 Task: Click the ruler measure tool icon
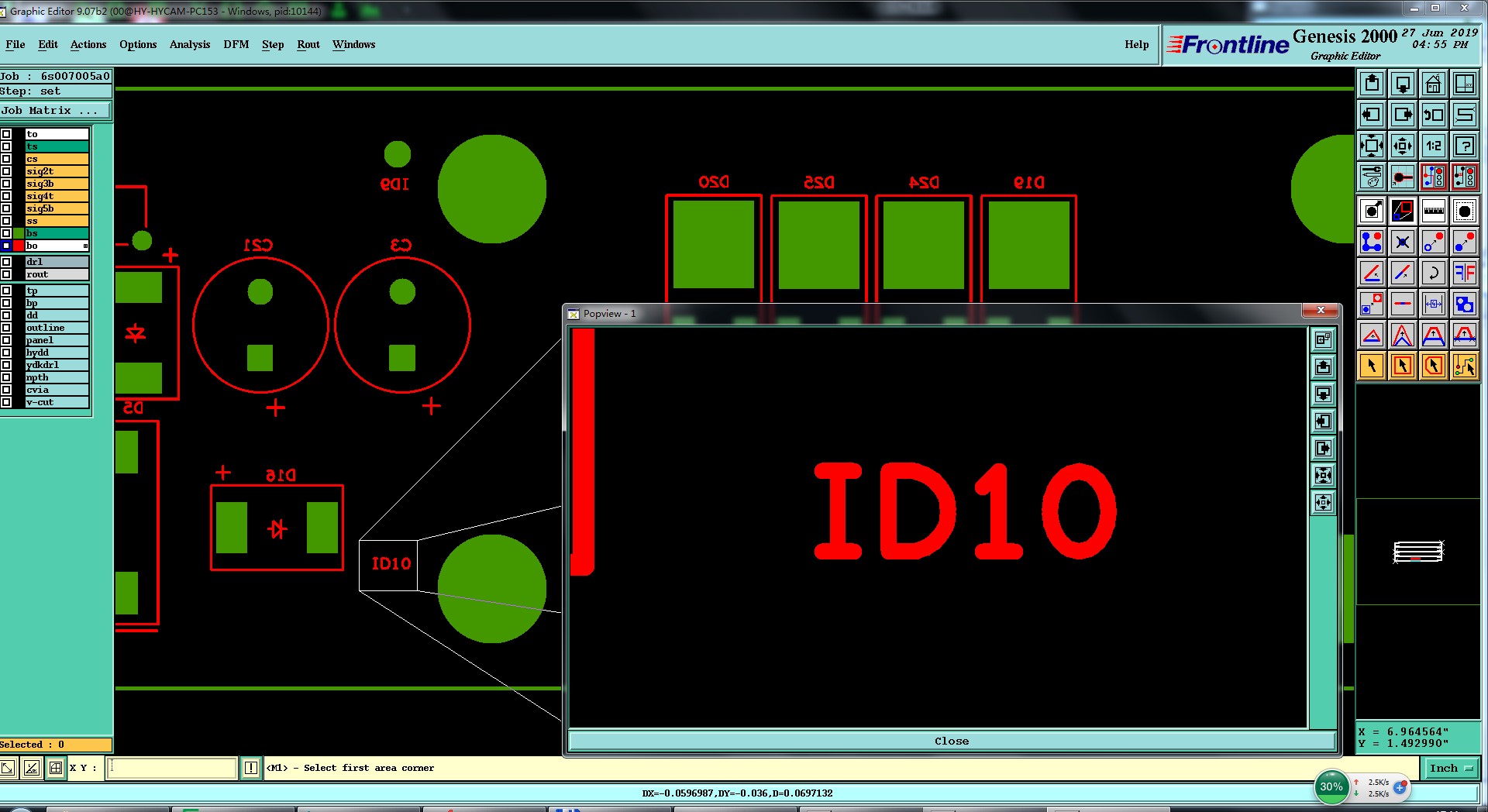pyautogui.click(x=1434, y=211)
